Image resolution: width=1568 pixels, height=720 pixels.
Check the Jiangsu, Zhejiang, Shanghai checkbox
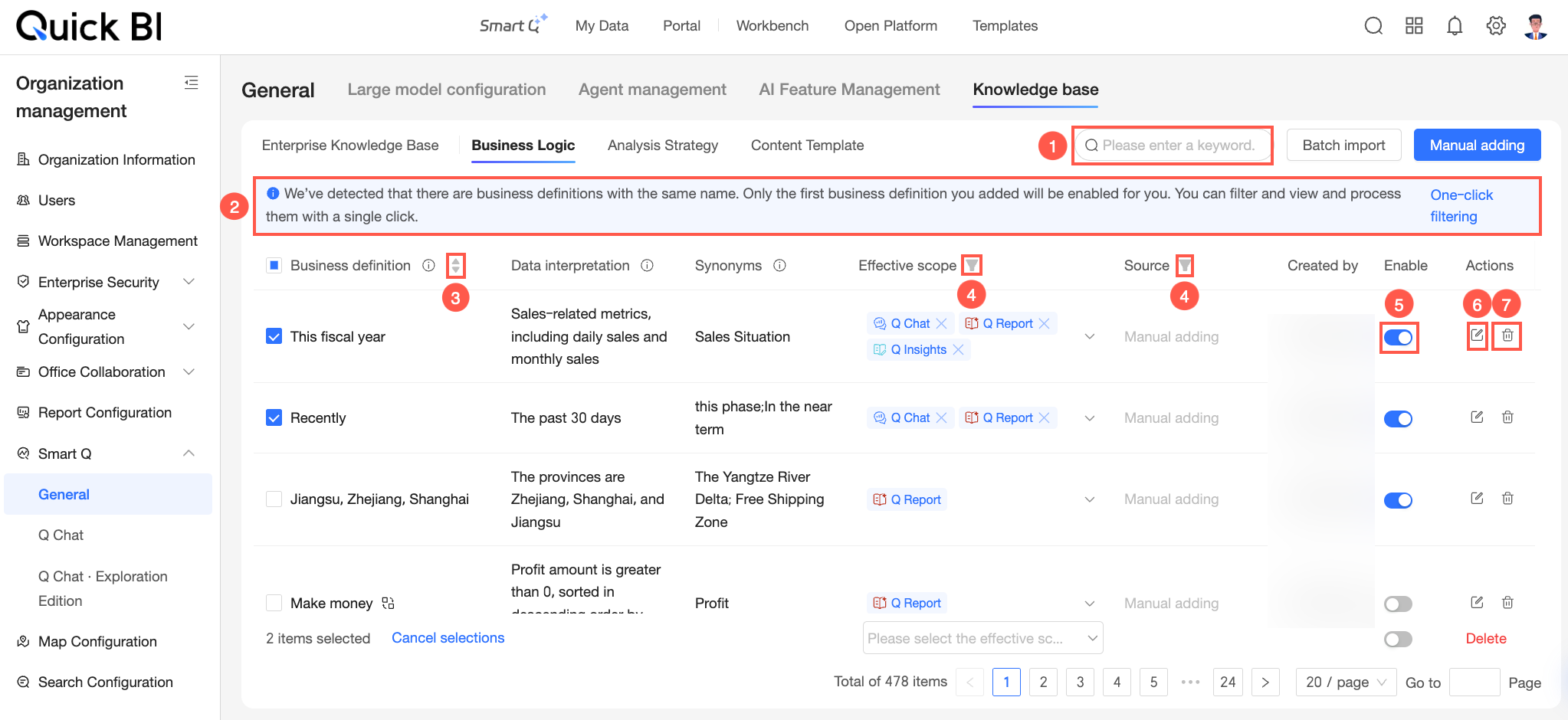[274, 499]
